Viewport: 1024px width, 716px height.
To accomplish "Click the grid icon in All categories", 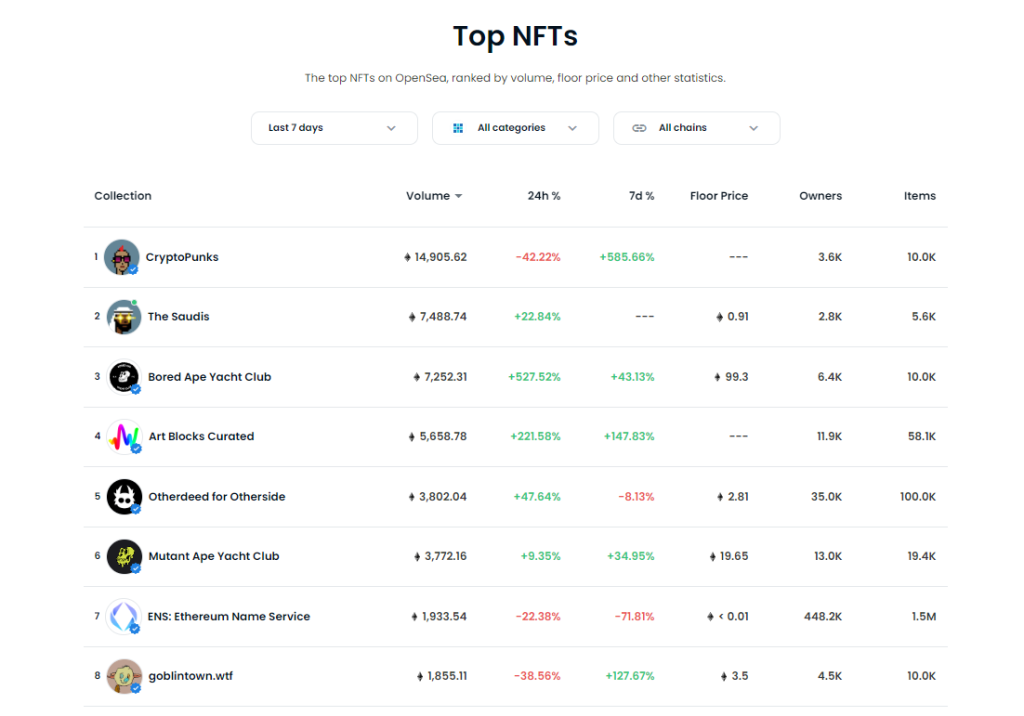I will click(x=458, y=128).
